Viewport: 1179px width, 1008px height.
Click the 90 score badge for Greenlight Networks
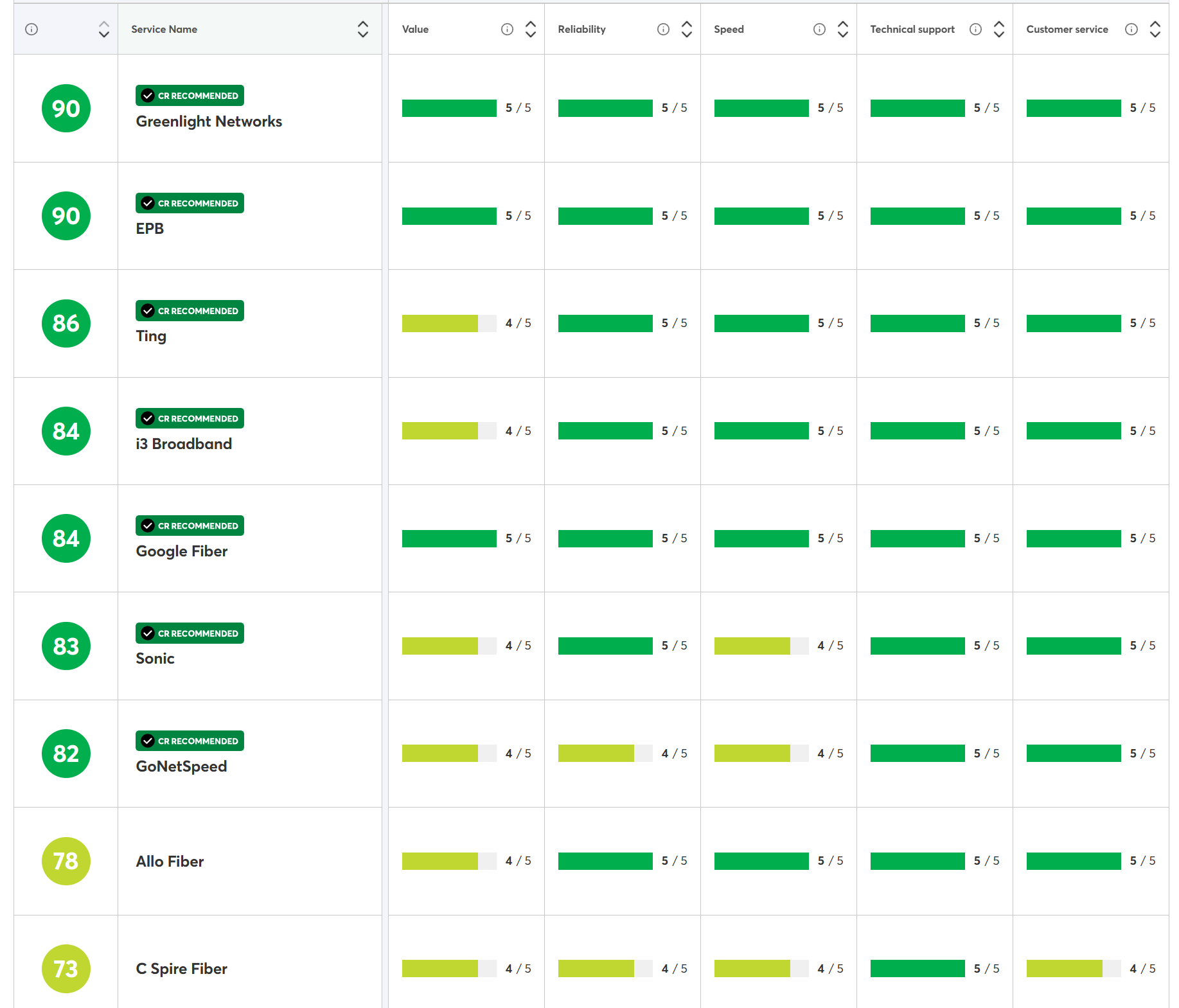66,109
